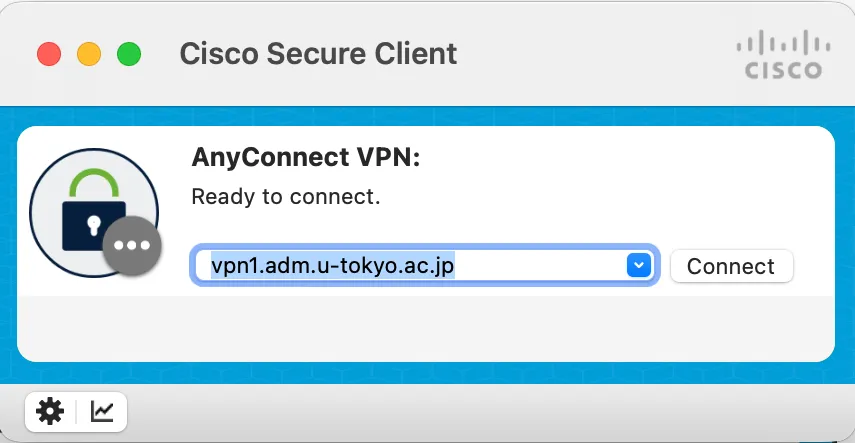
Task: Click the Cisco Secure Client window title
Action: pos(318,53)
